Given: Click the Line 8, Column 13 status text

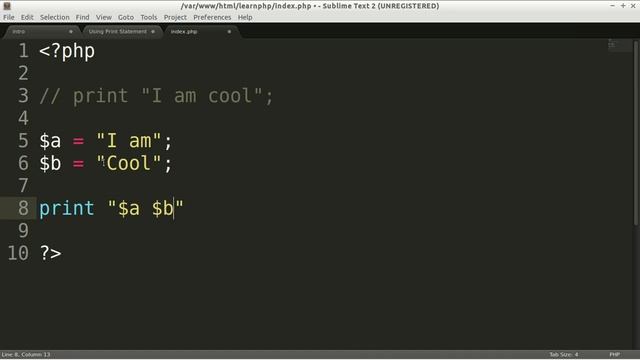Looking at the screenshot, I should [x=26, y=354].
